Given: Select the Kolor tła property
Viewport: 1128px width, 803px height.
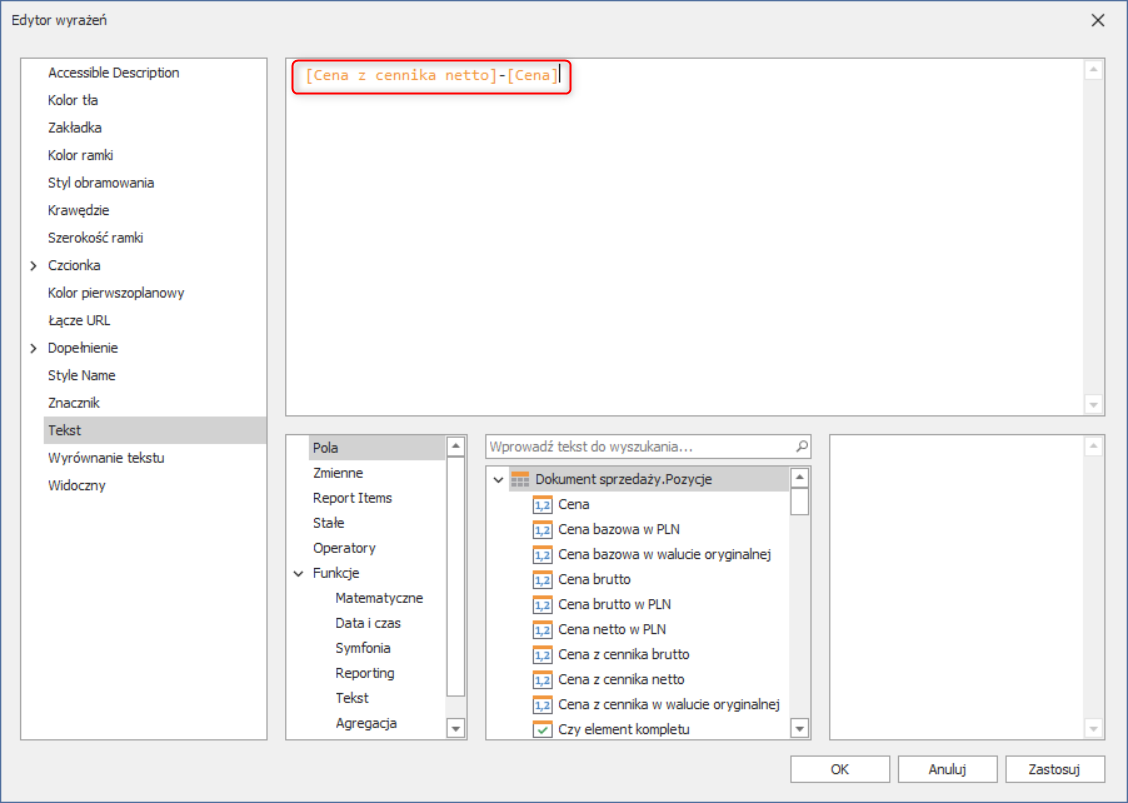Looking at the screenshot, I should (x=73, y=100).
